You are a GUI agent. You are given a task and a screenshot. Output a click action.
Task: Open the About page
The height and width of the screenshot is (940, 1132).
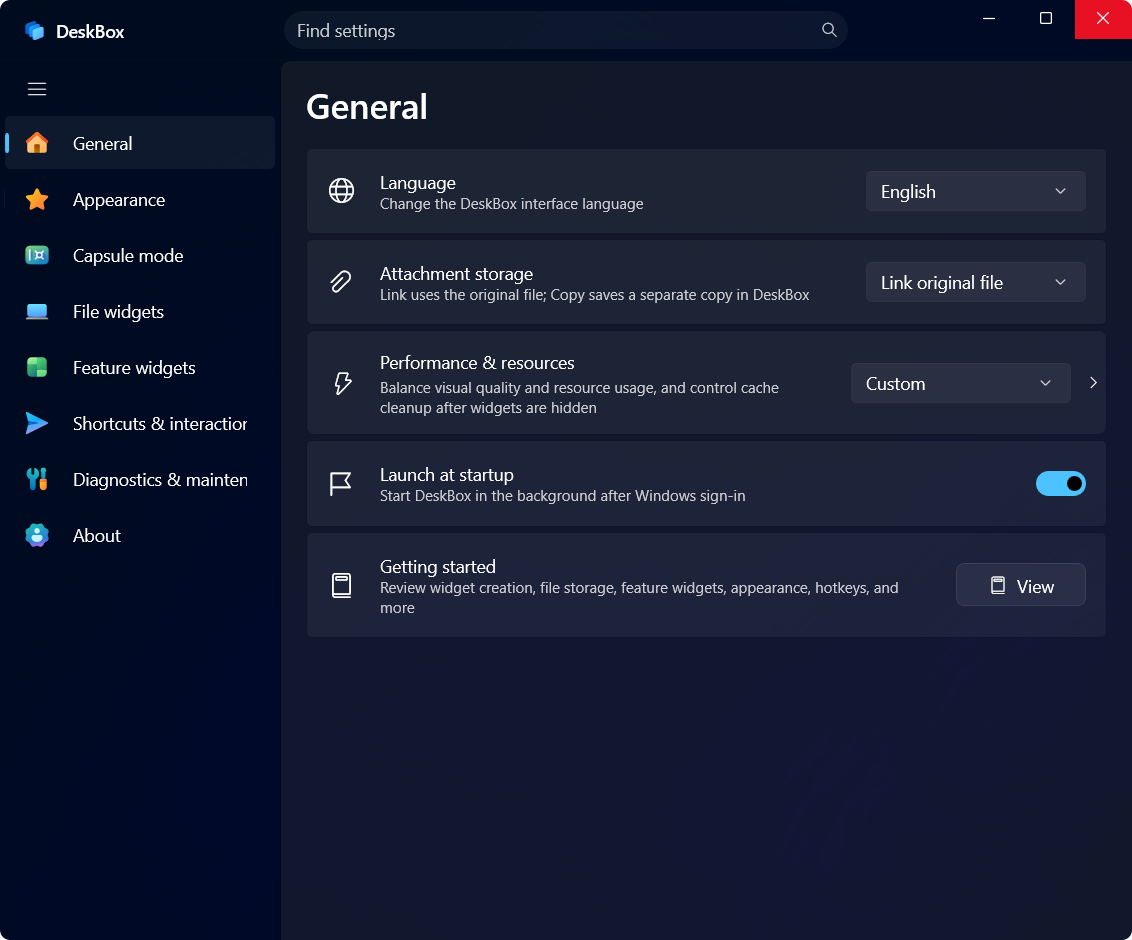click(x=140, y=536)
